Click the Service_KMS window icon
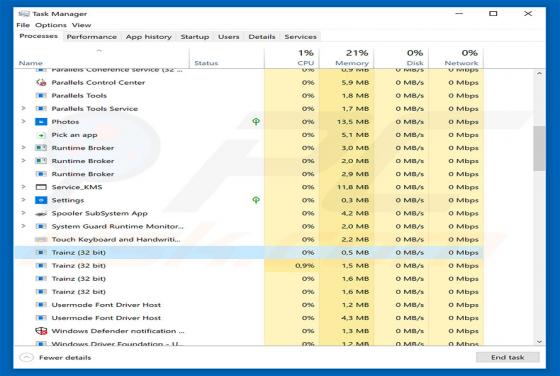560x376 pixels. click(x=41, y=187)
